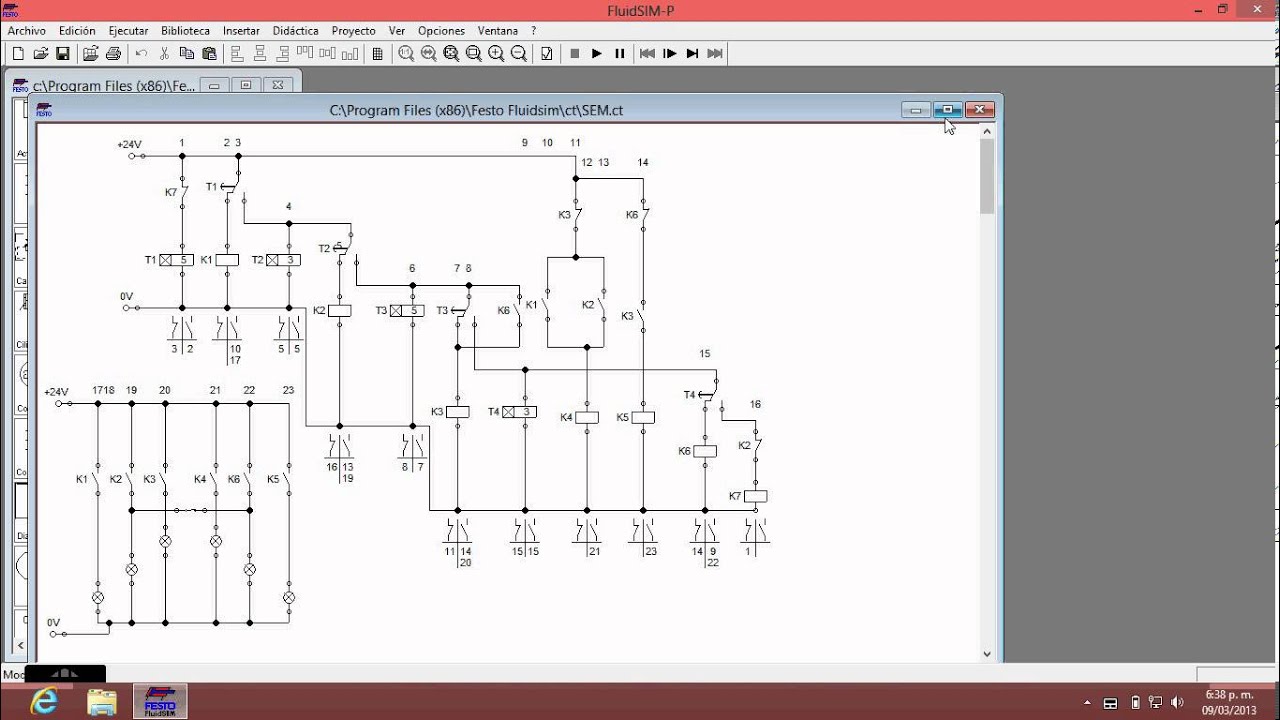Align selected objects to vertical middle
Viewport: 1280px width, 720px height.
click(x=328, y=54)
